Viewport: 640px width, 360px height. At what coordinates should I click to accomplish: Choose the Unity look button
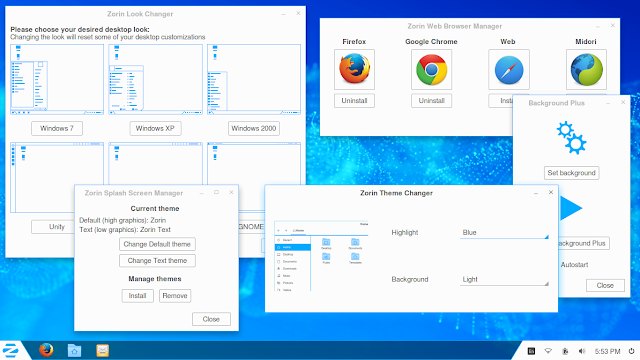point(57,227)
